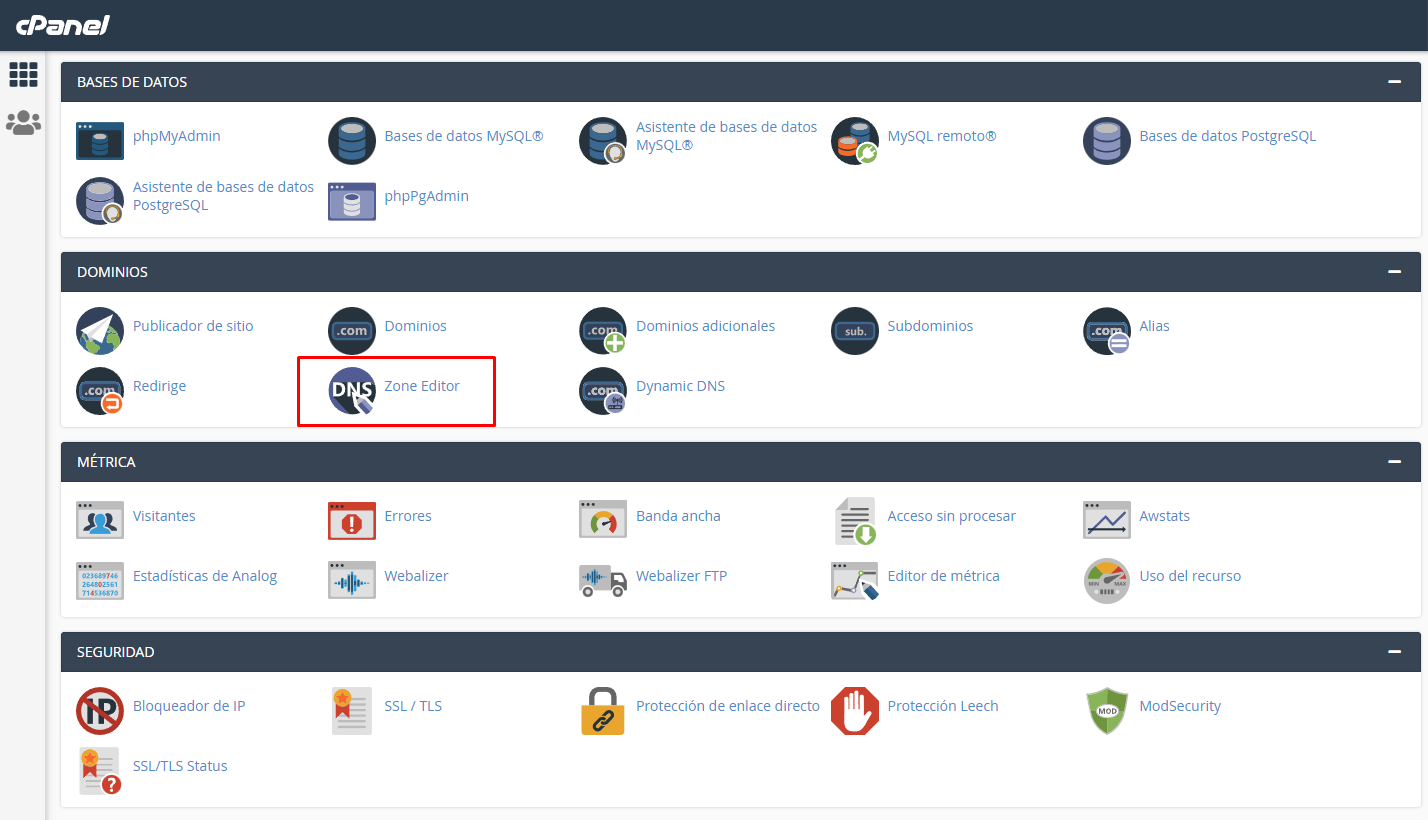Open the SSL/TLS Status link
Viewport: 1428px width, 820px height.
[180, 766]
